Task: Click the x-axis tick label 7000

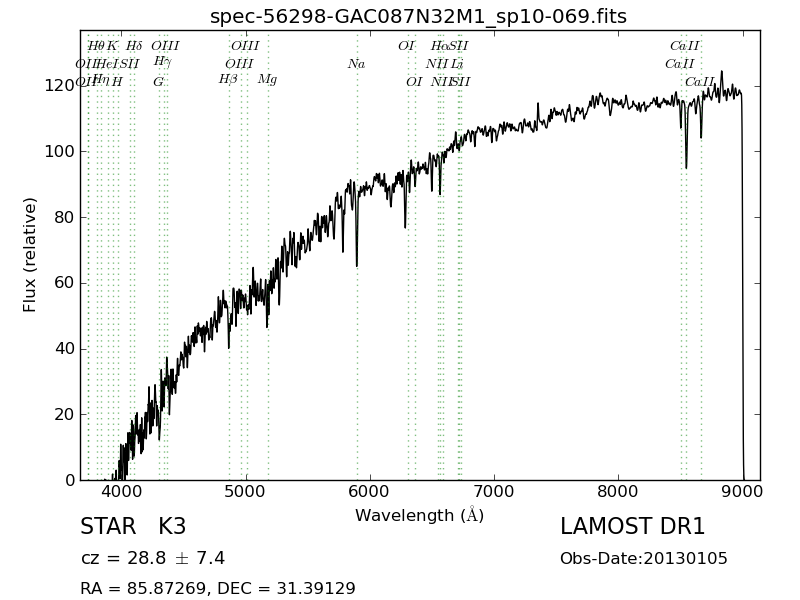Action: [x=494, y=492]
